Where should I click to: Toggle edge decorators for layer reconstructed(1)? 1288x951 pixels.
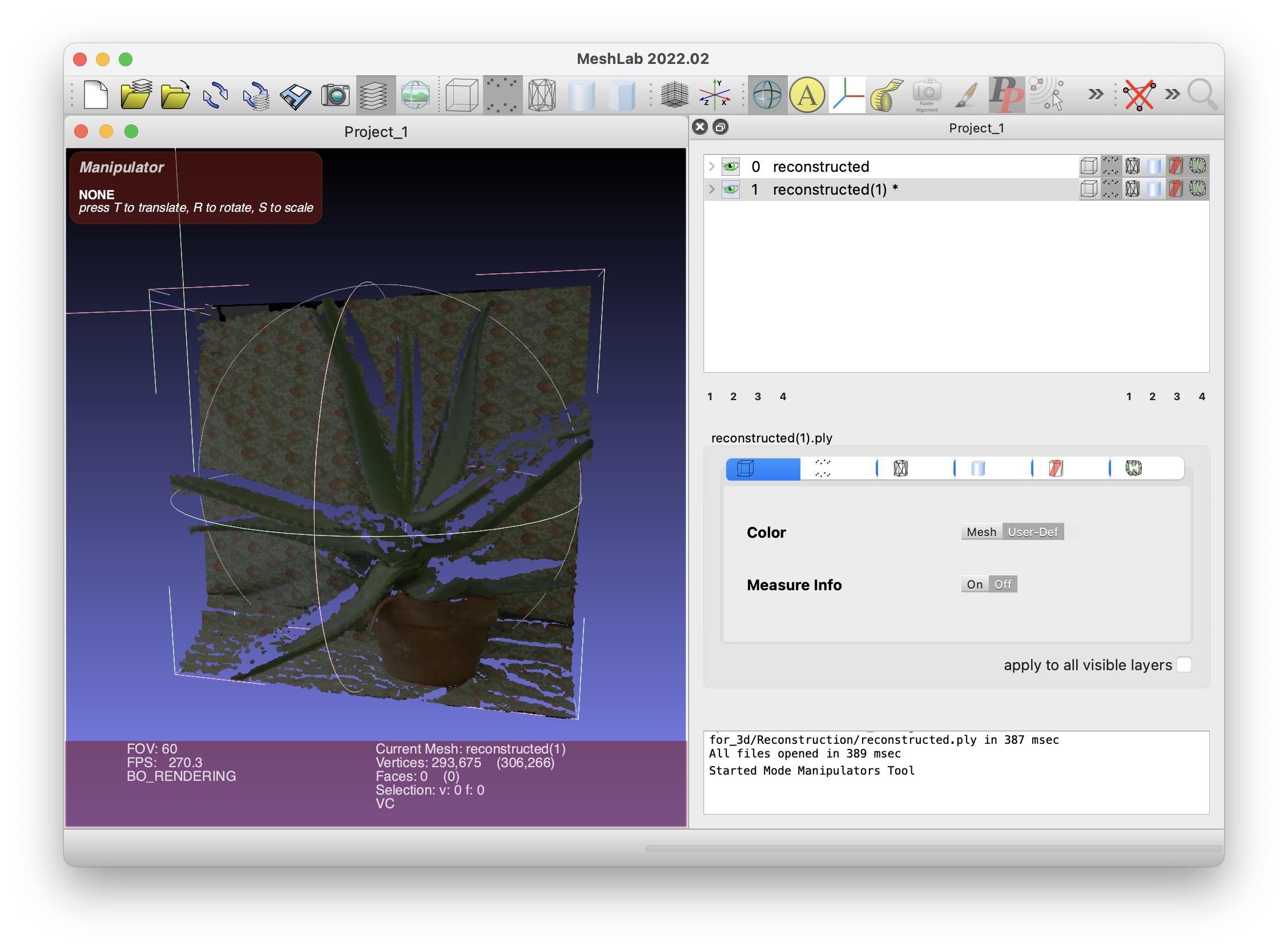click(1198, 189)
